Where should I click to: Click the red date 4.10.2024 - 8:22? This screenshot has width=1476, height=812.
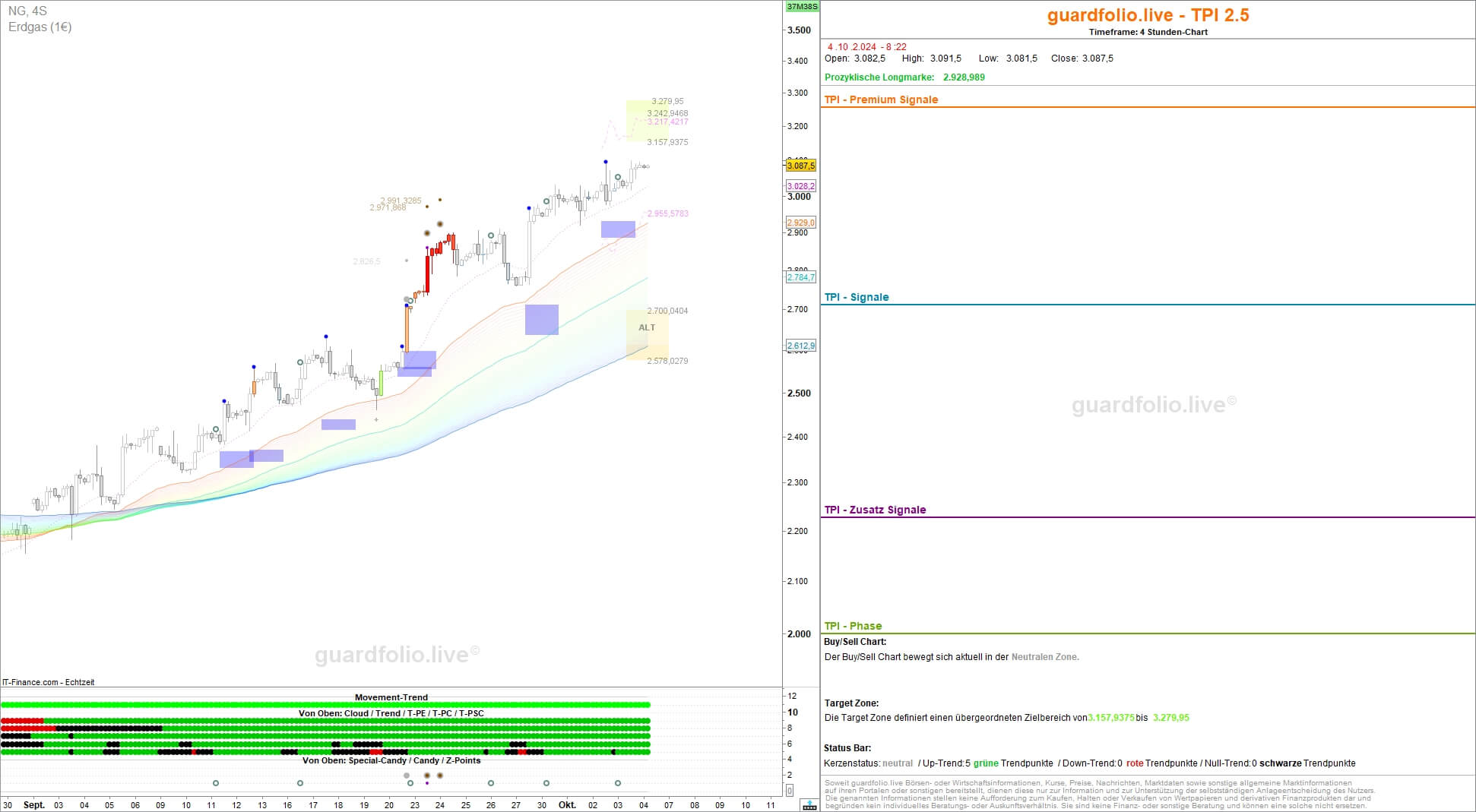tap(866, 47)
